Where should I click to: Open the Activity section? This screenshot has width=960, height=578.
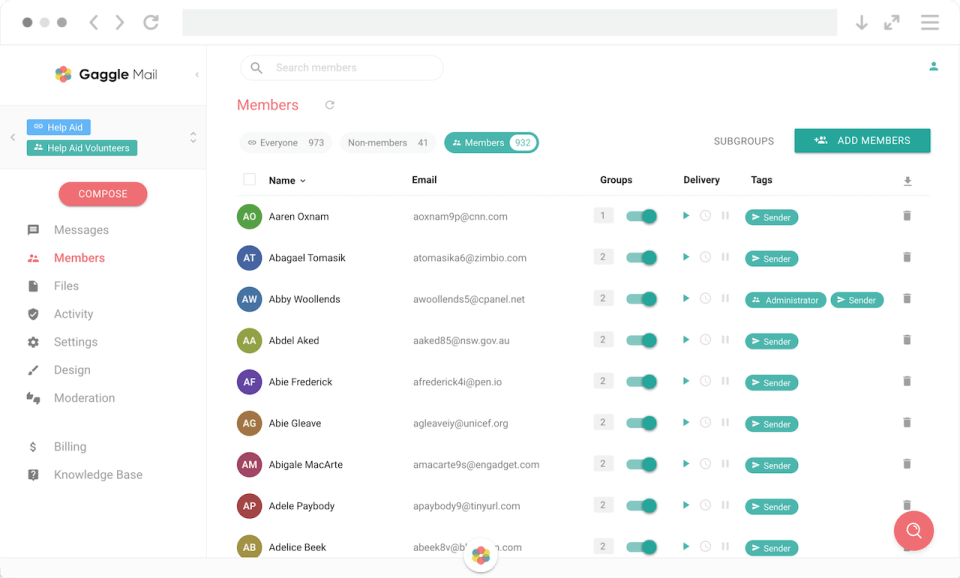(79, 313)
